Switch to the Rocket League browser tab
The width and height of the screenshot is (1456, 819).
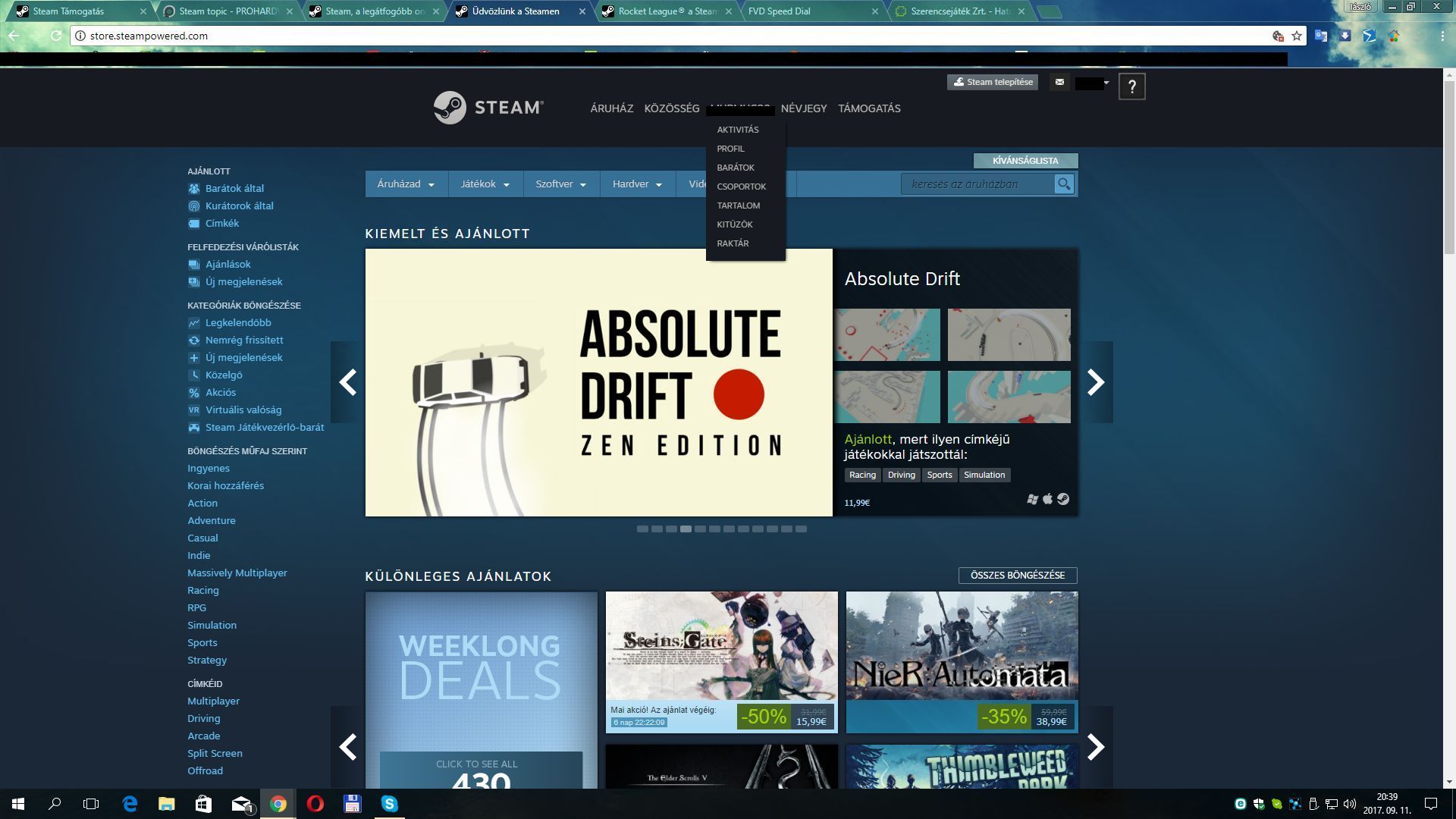coord(666,11)
